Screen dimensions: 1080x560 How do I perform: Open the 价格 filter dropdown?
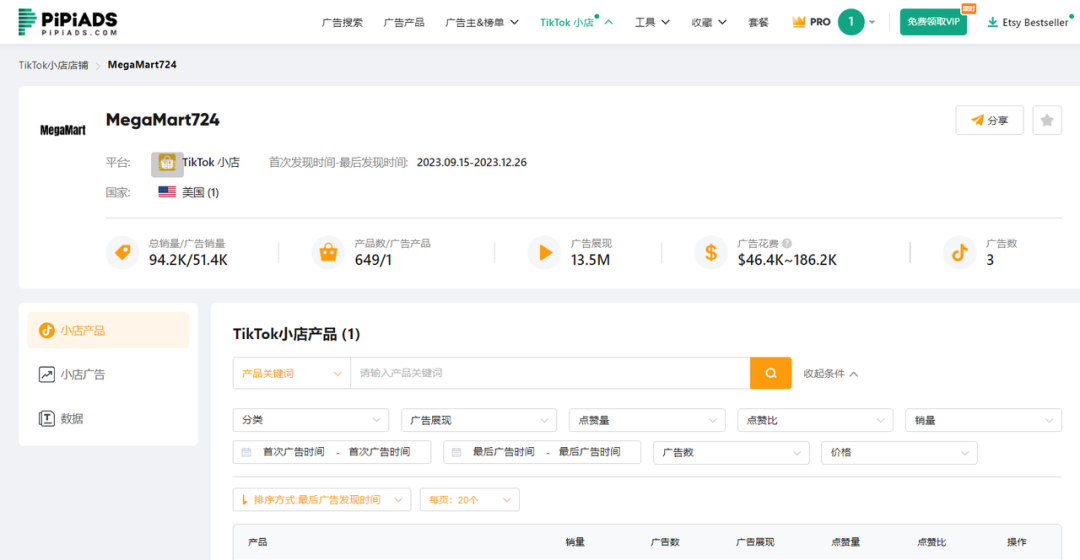click(x=899, y=453)
